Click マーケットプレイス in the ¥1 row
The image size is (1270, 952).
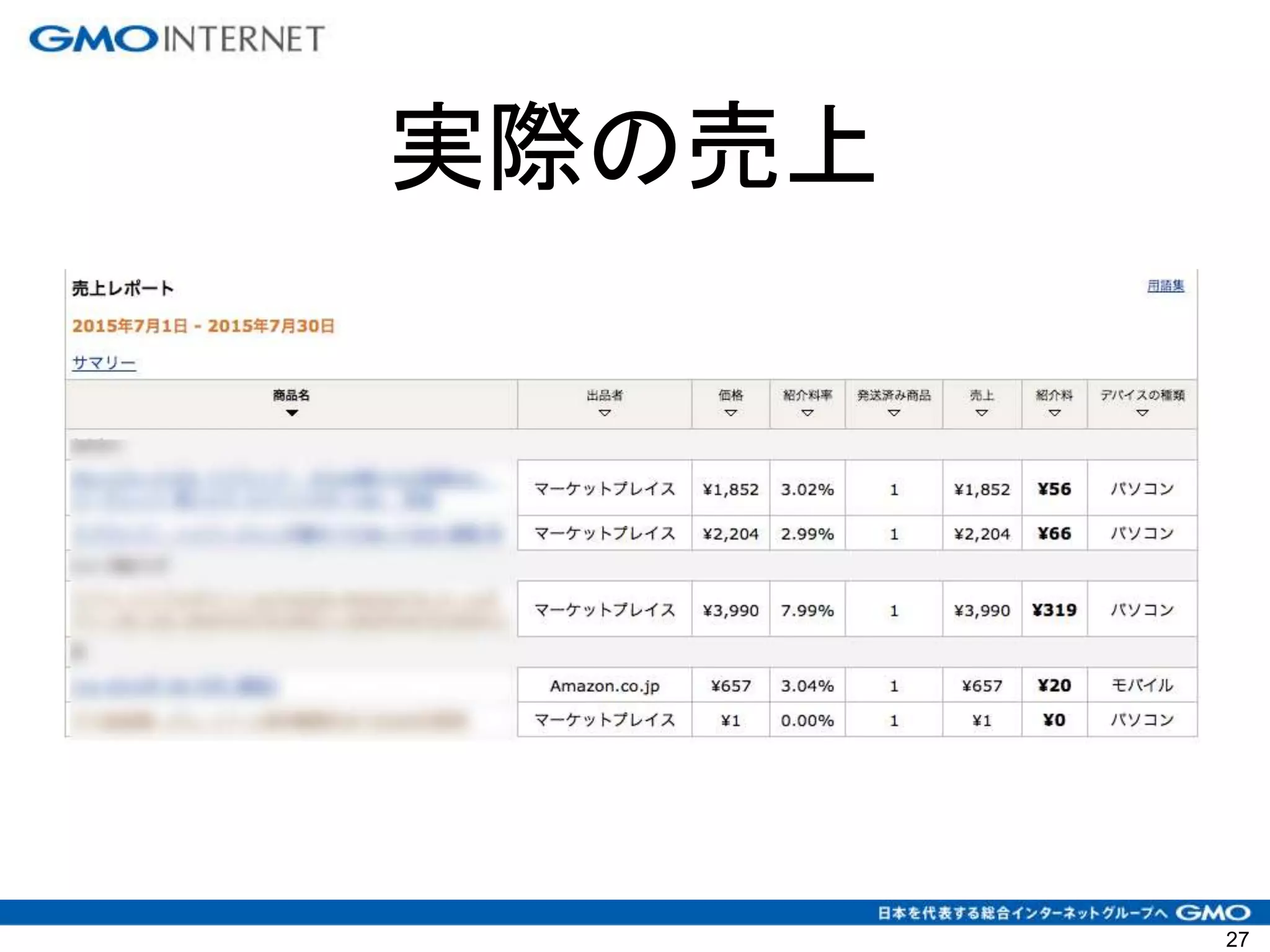(x=605, y=720)
